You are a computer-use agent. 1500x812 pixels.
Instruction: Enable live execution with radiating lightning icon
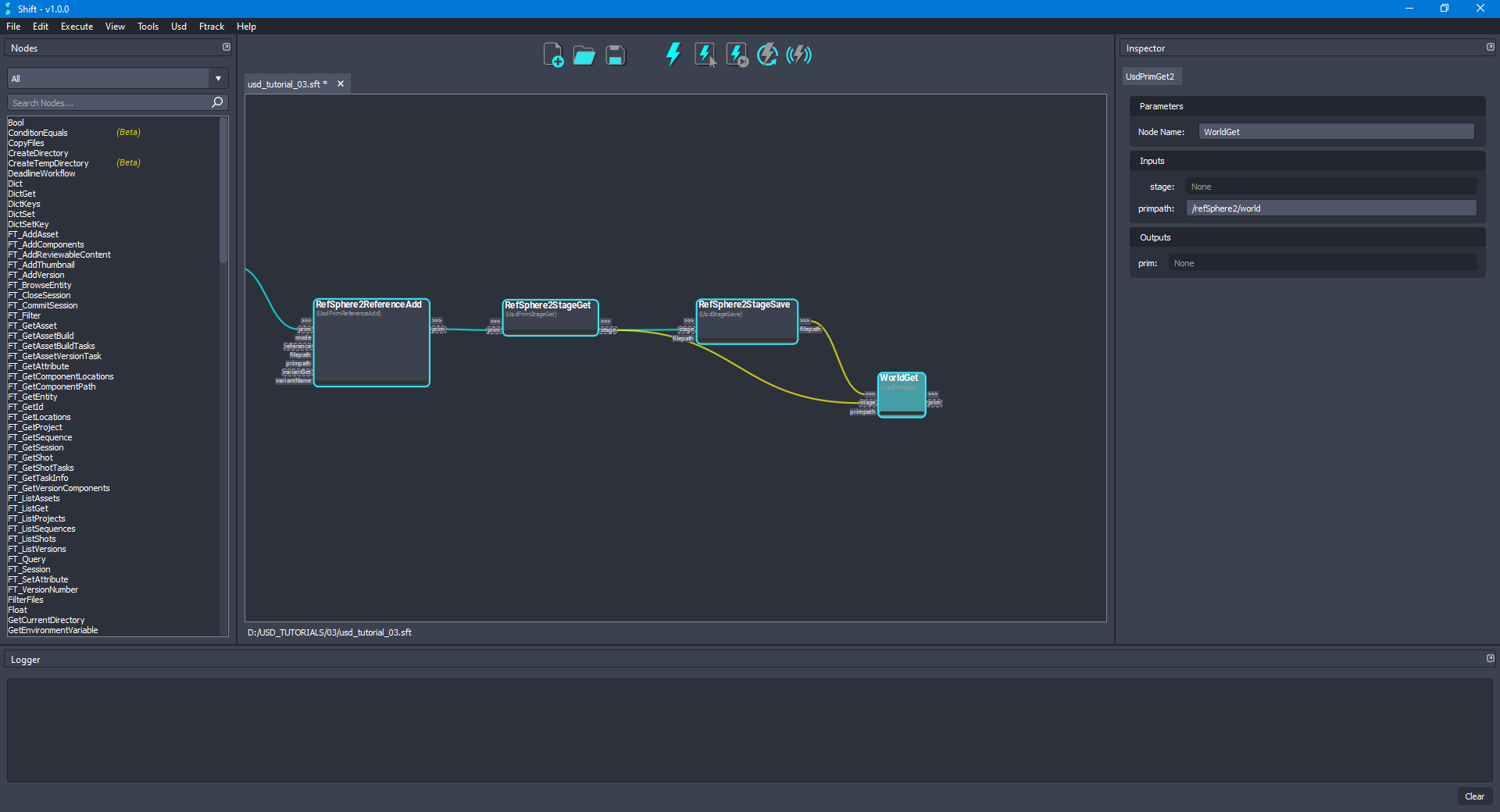pos(798,55)
